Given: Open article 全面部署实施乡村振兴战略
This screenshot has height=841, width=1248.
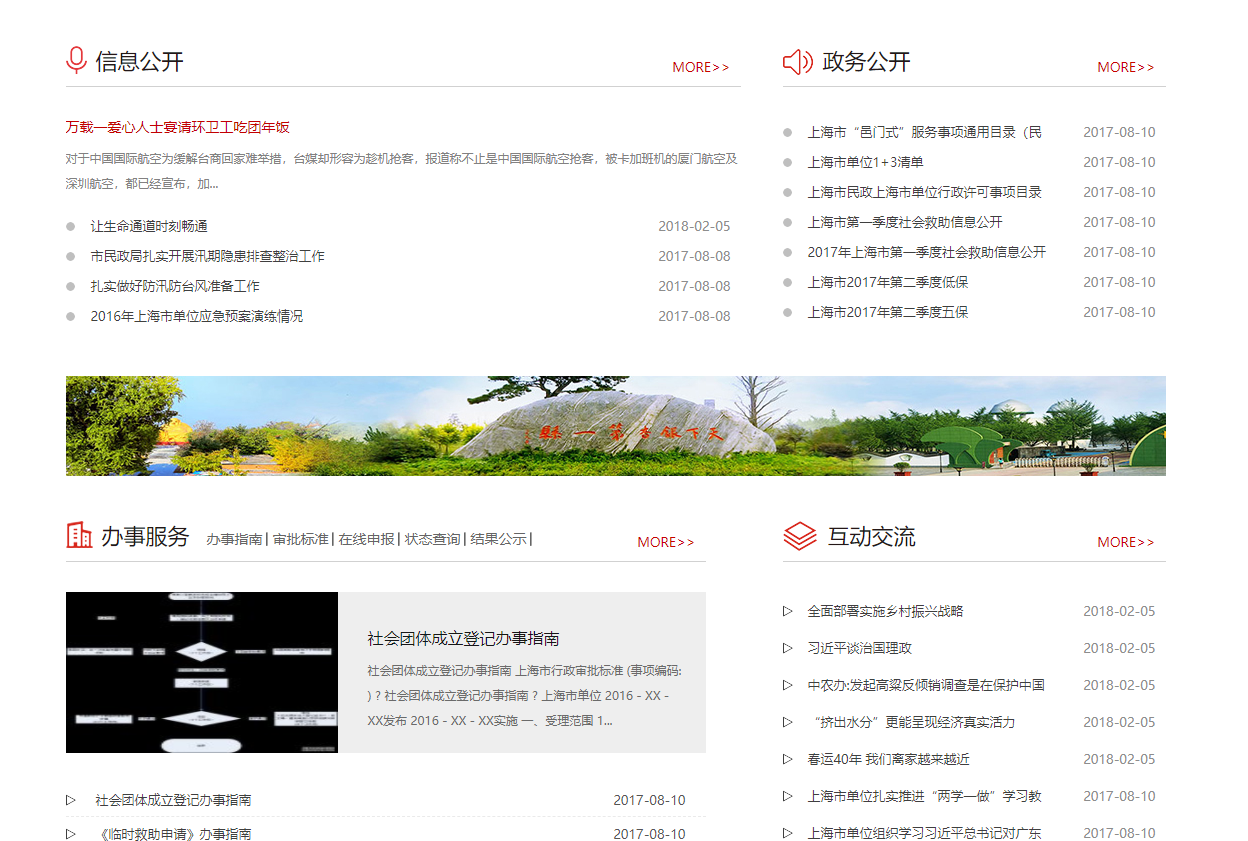Looking at the screenshot, I should coord(886,611).
